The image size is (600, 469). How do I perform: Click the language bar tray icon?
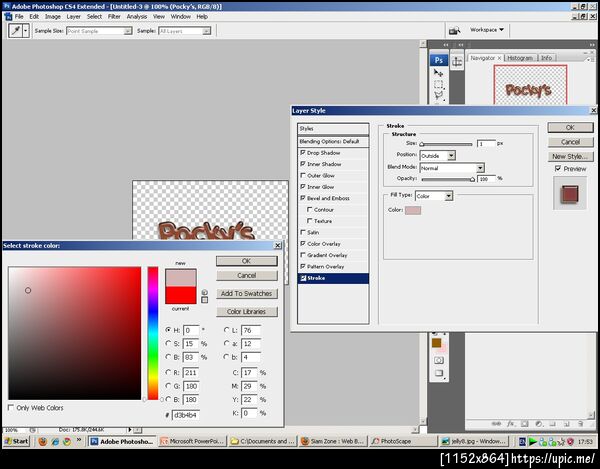coord(522,441)
